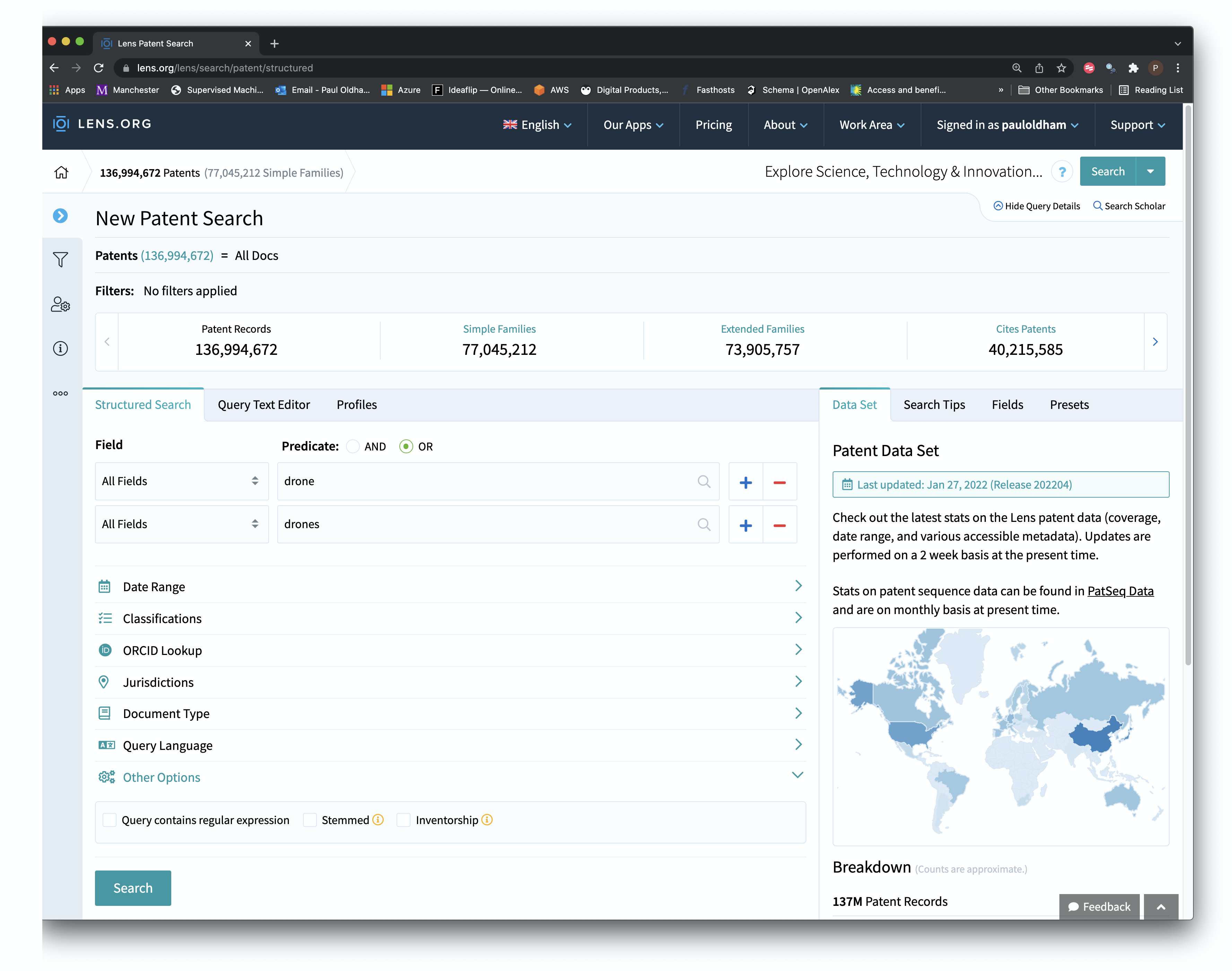Open the All Fields dropdown for drone
This screenshot has height=971, width=1232.
(182, 482)
